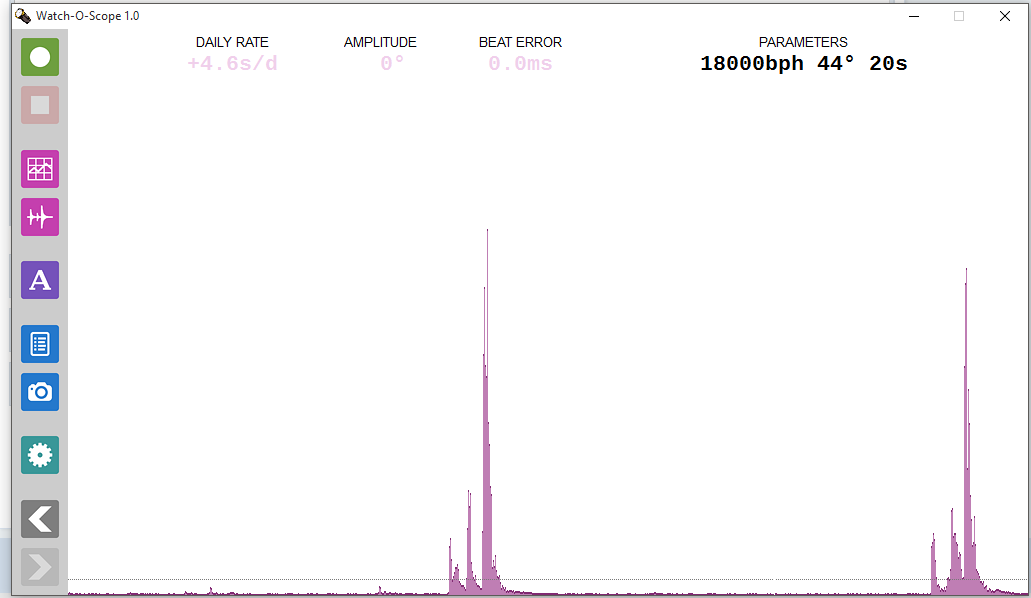Close the Watch-O-Scope window
The image size is (1031, 598).
(x=1005, y=16)
